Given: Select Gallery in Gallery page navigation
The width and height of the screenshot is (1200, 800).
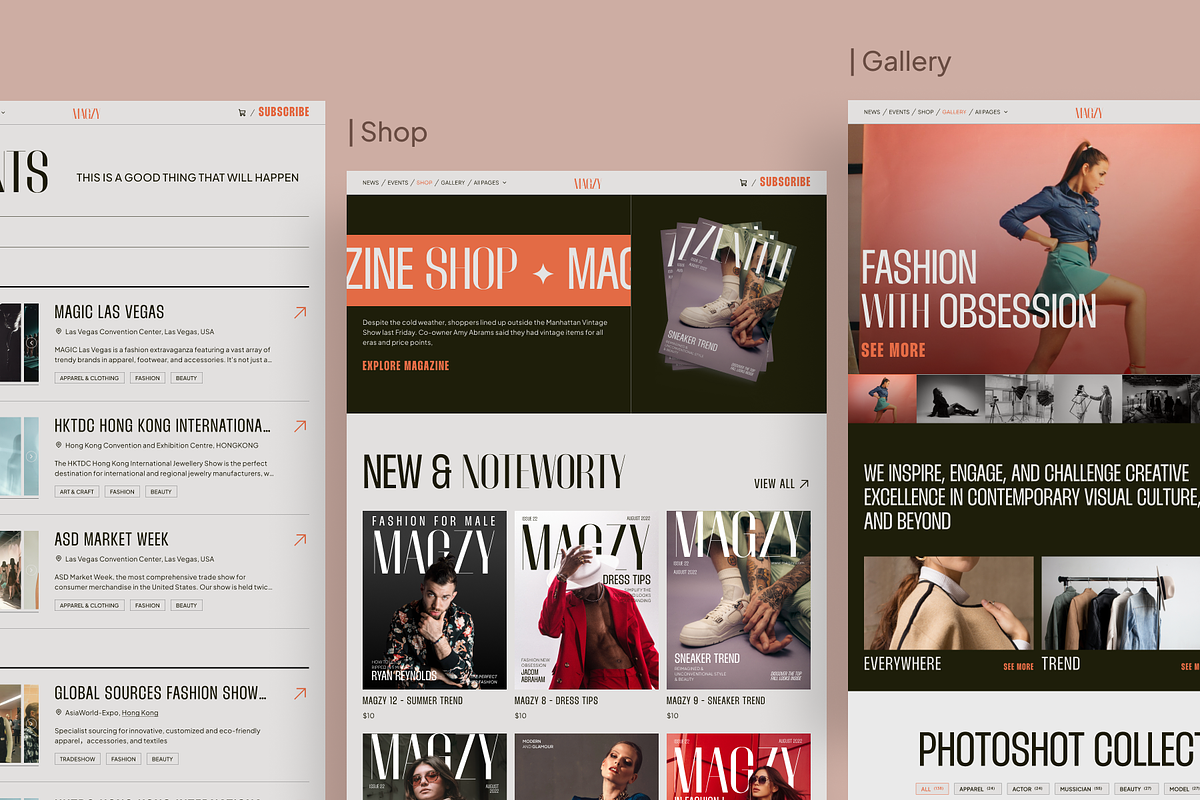Looking at the screenshot, I should coord(954,112).
